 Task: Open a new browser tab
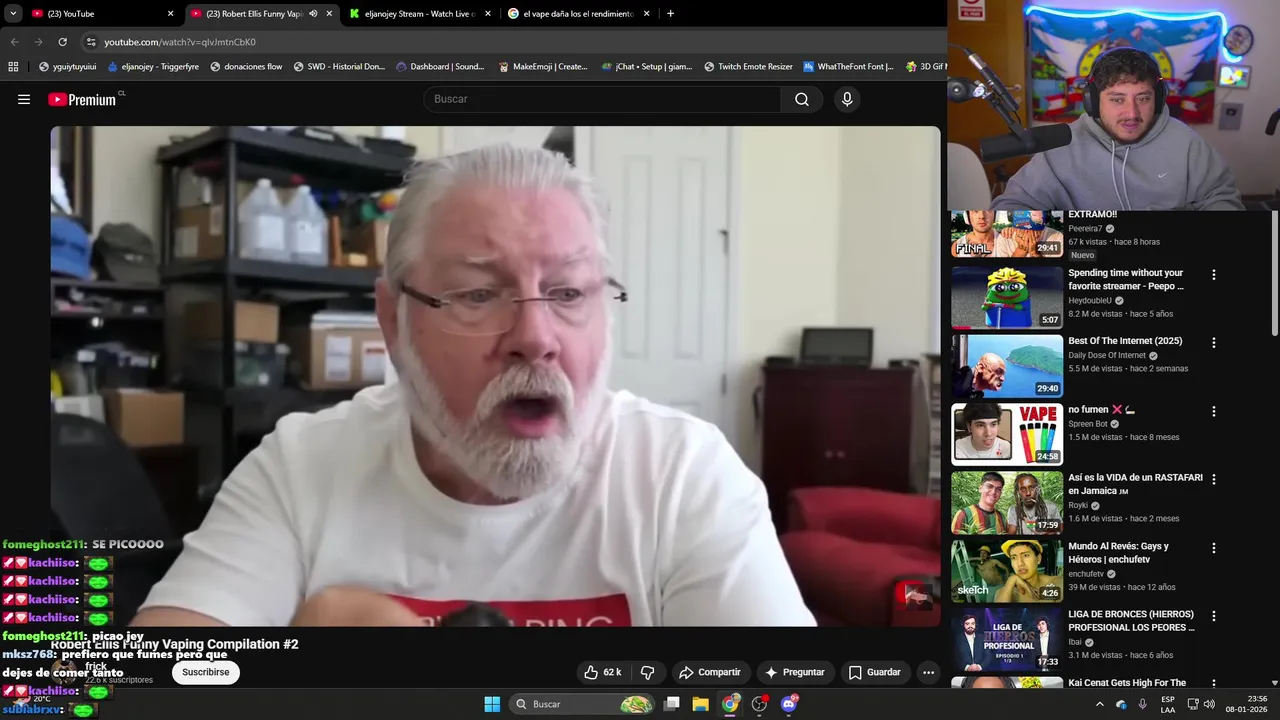click(670, 14)
